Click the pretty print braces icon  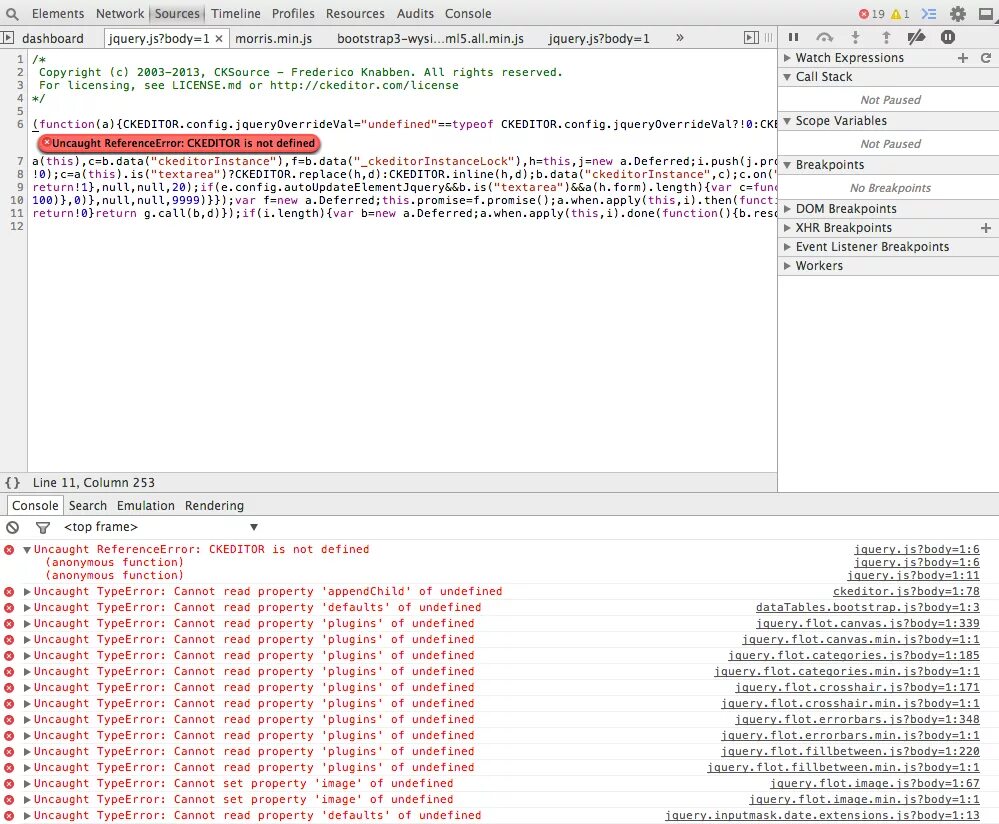tap(13, 482)
